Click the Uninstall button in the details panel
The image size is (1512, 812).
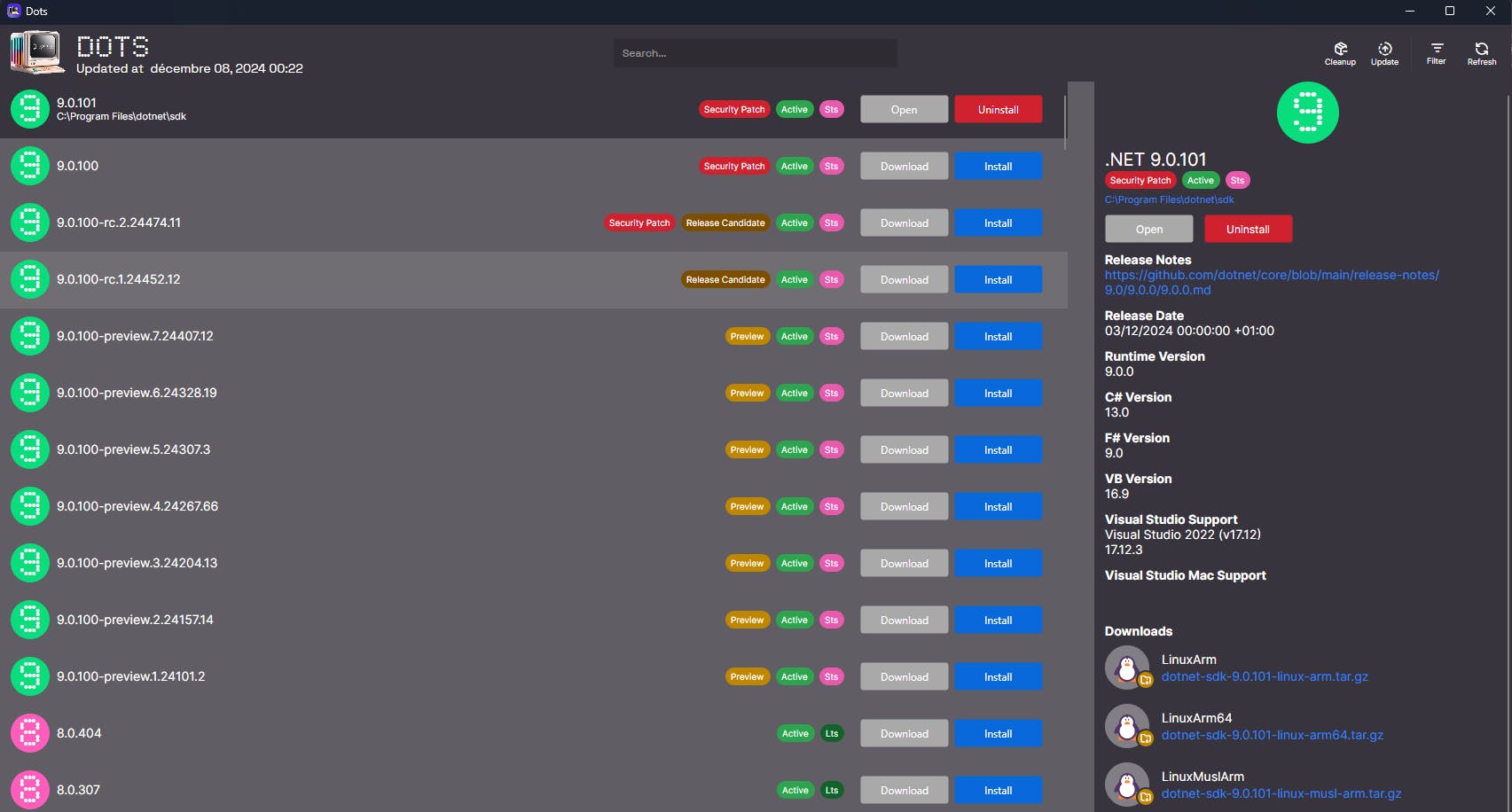pos(1248,229)
